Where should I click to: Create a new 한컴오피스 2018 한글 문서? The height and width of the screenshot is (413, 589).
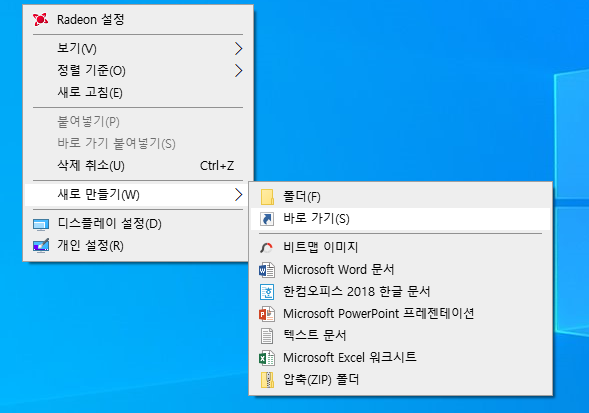pyautogui.click(x=400, y=292)
